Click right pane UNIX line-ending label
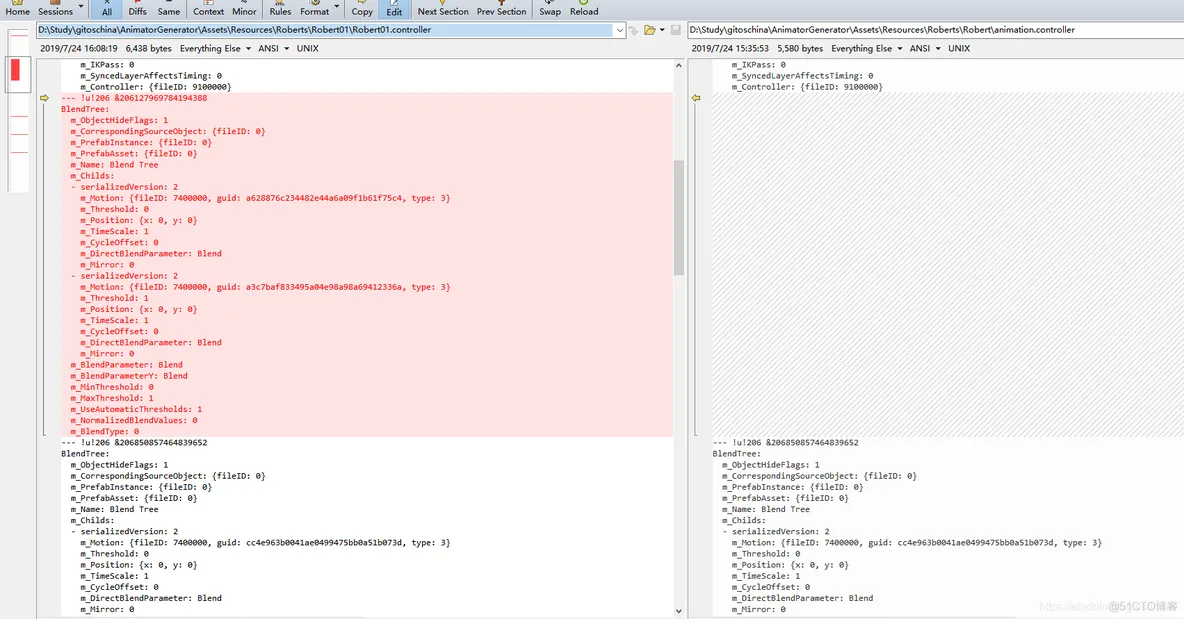 [959, 48]
